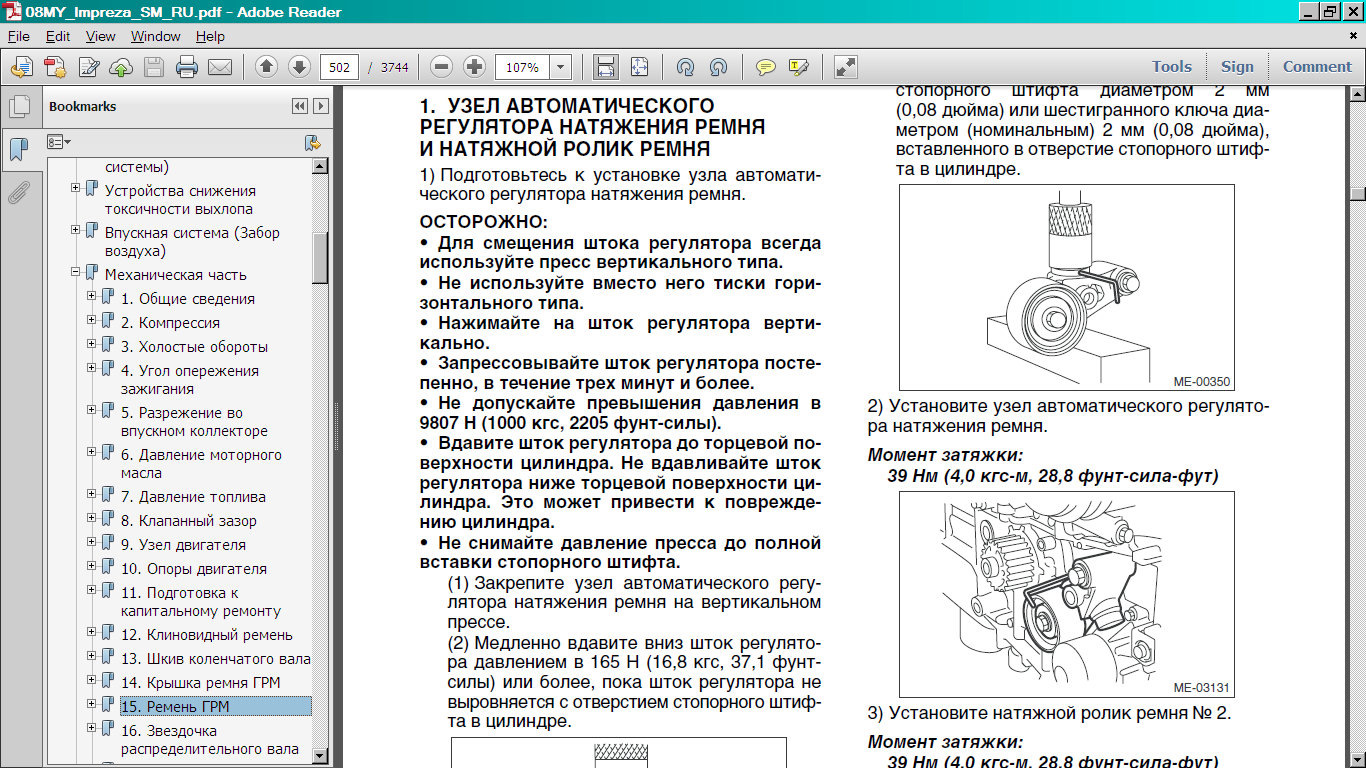Open the Tools pane
The height and width of the screenshot is (768, 1366).
(1171, 67)
